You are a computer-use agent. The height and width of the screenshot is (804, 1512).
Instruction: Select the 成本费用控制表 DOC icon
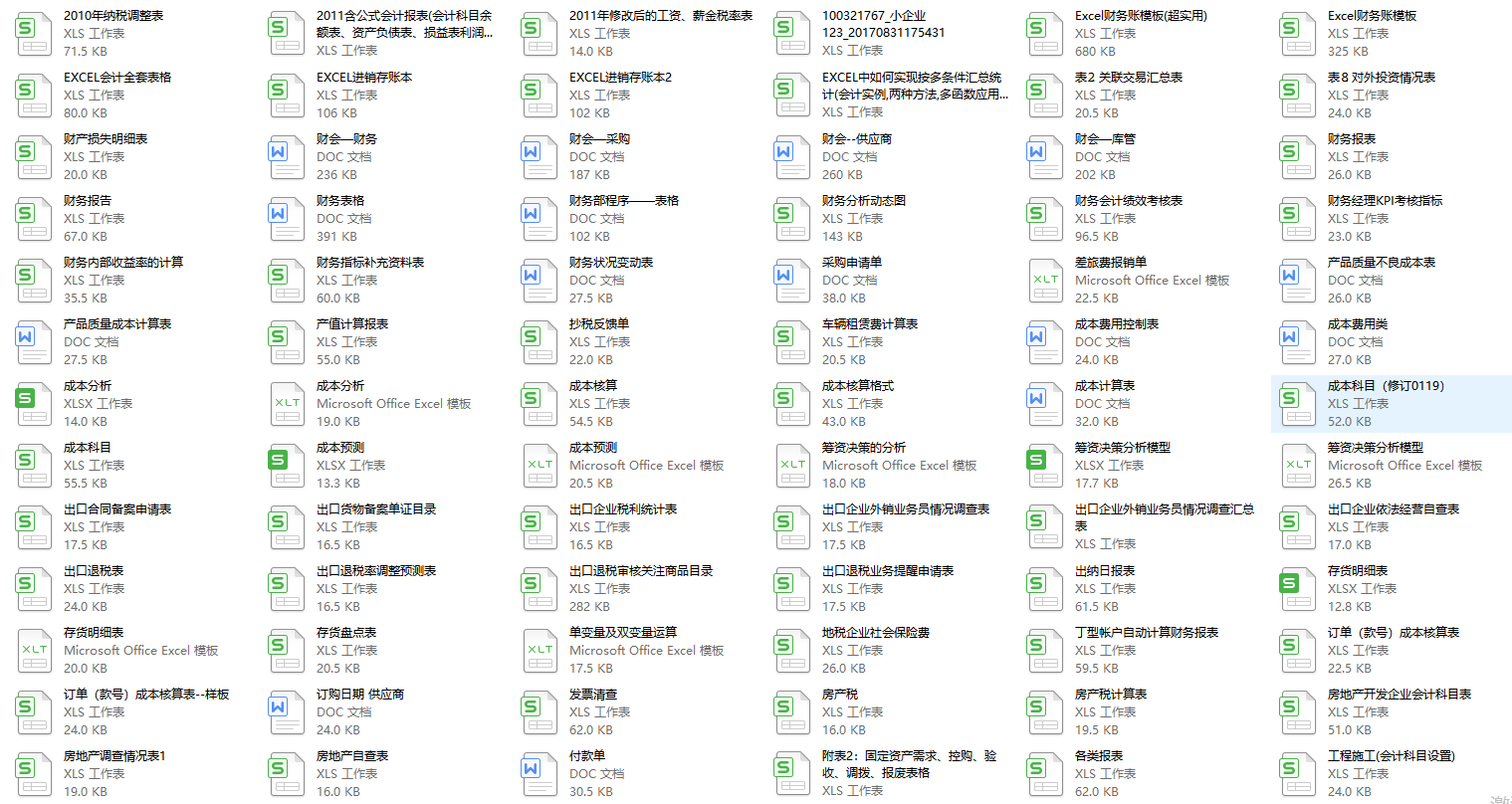(1045, 342)
